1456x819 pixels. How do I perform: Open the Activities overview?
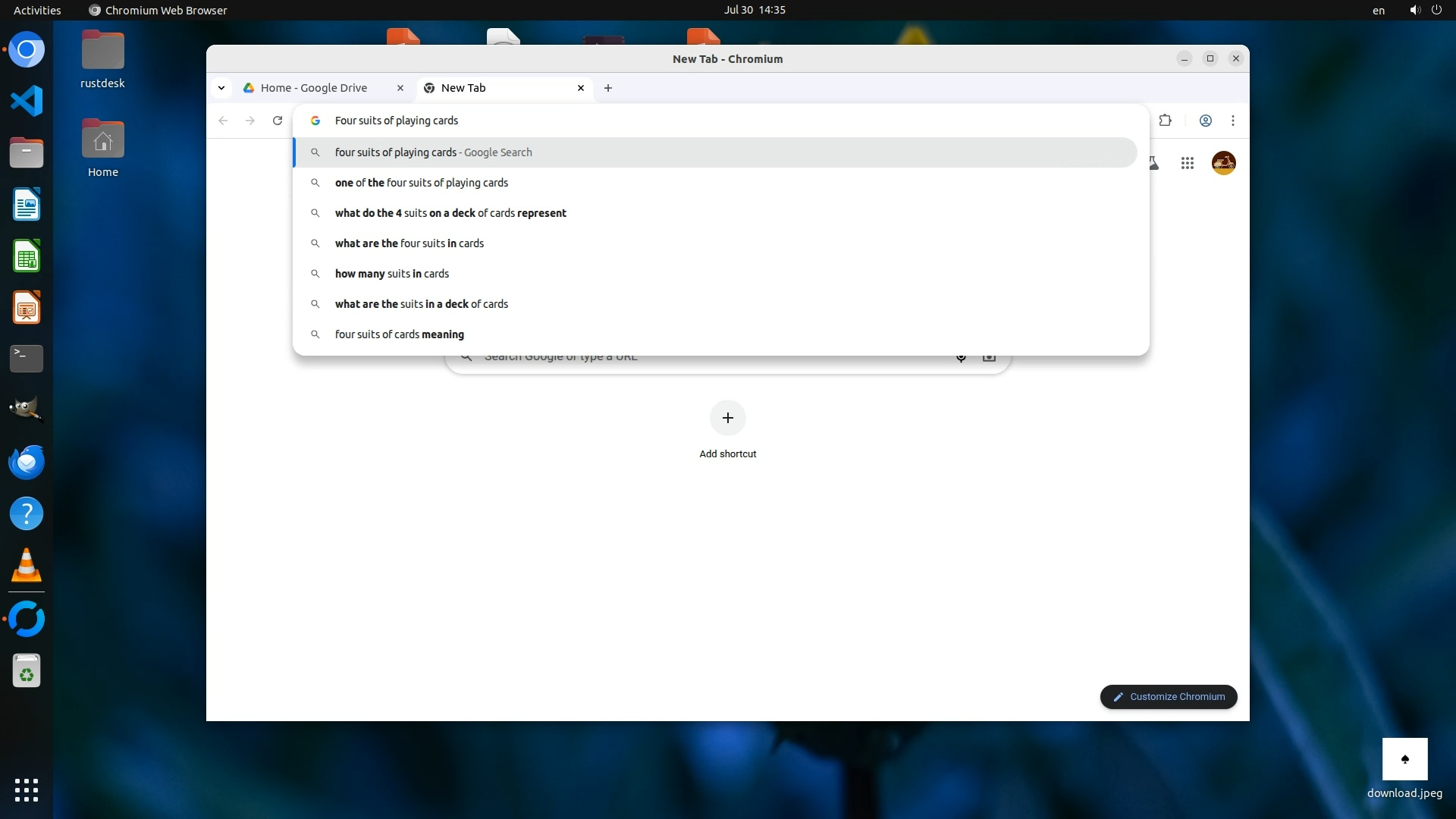(x=37, y=10)
